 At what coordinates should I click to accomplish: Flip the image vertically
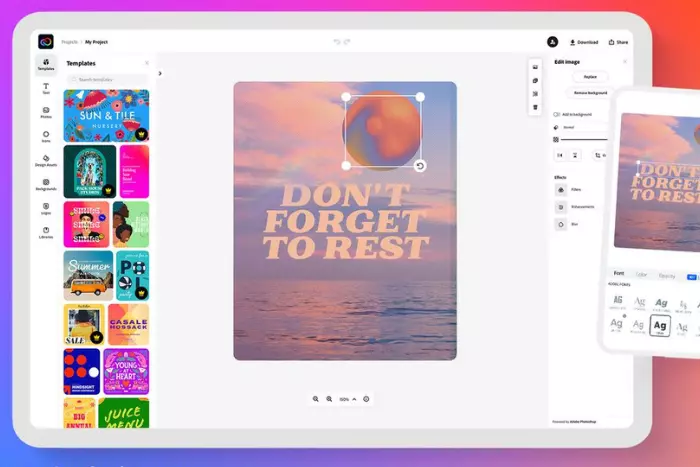(x=575, y=155)
